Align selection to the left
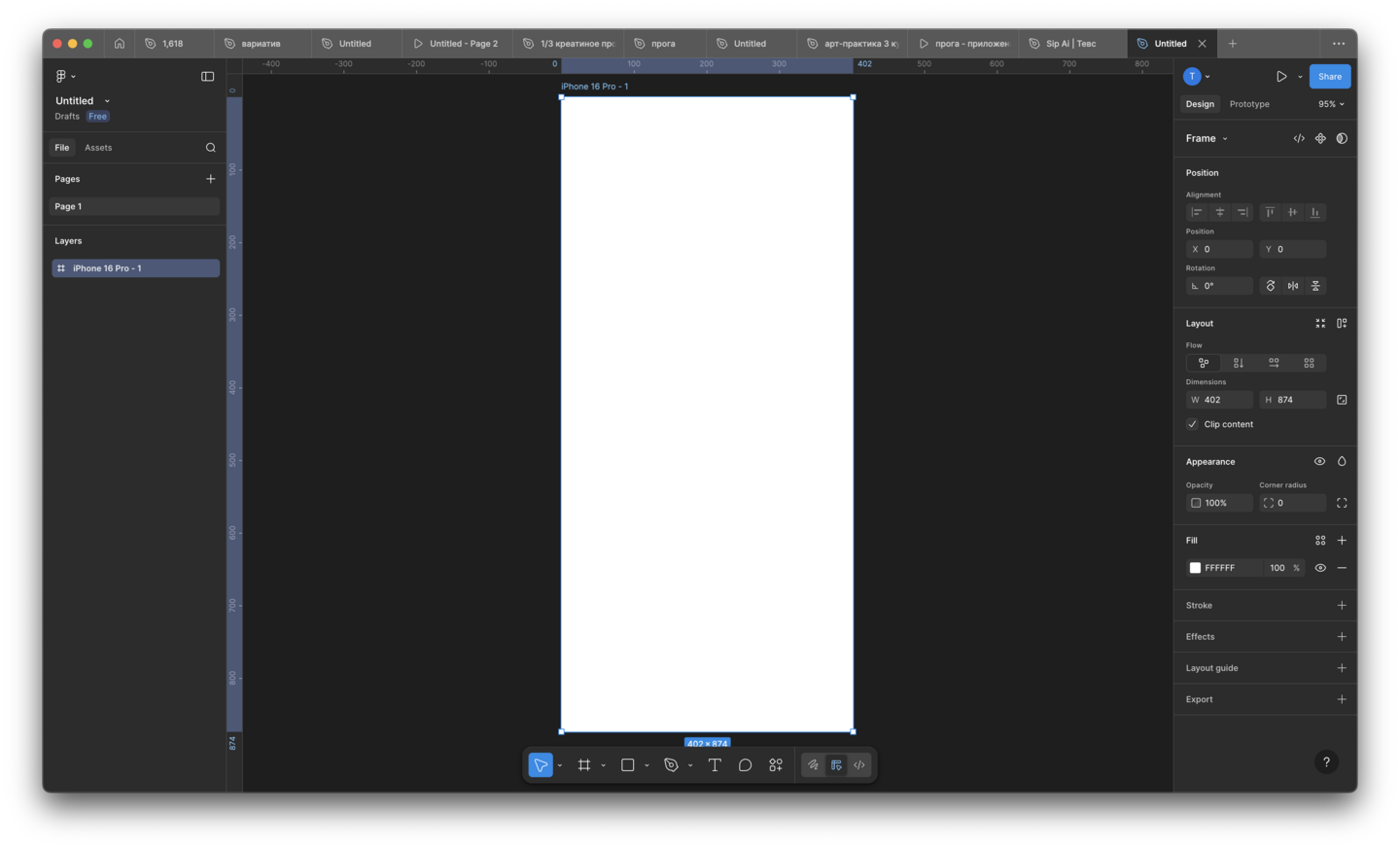The image size is (1400, 849). pyautogui.click(x=1197, y=212)
